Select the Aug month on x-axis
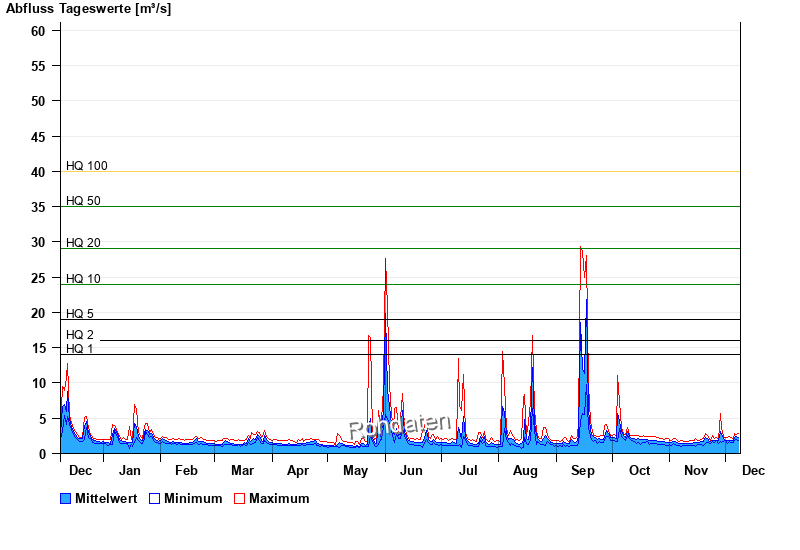 pyautogui.click(x=525, y=471)
